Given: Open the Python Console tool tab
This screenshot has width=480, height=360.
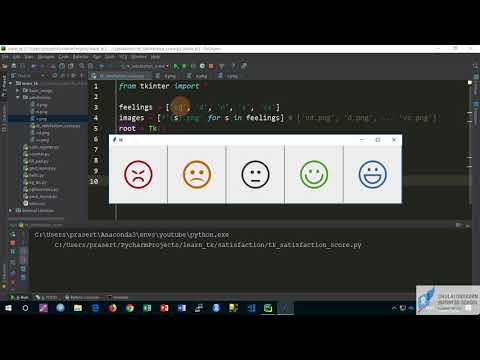Looking at the screenshot, I should (x=82, y=297).
